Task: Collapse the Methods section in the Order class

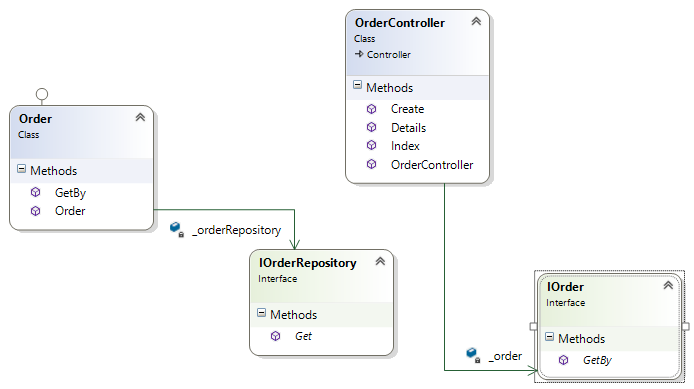Action: [x=21, y=169]
